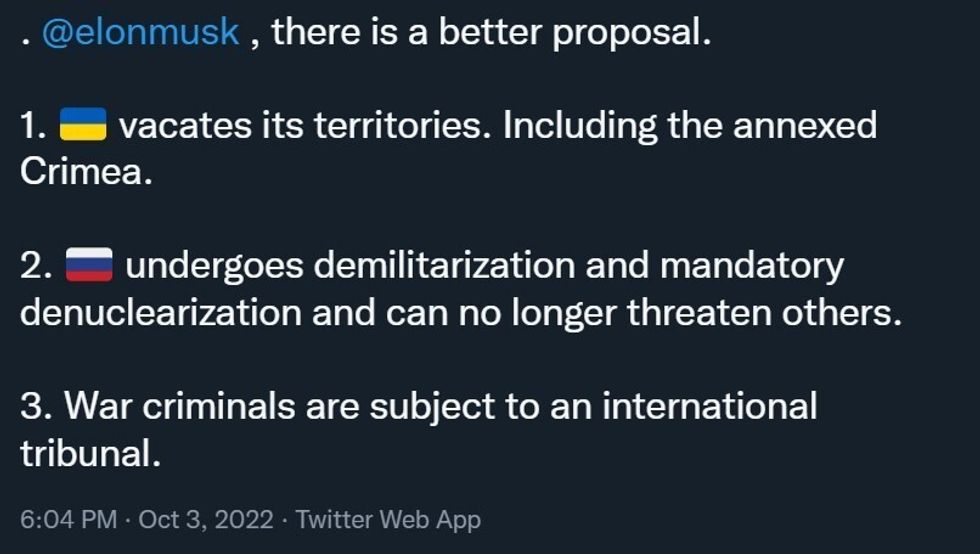The height and width of the screenshot is (554, 980).
Task: Click the word 'denuclearization'
Action: (x=160, y=312)
